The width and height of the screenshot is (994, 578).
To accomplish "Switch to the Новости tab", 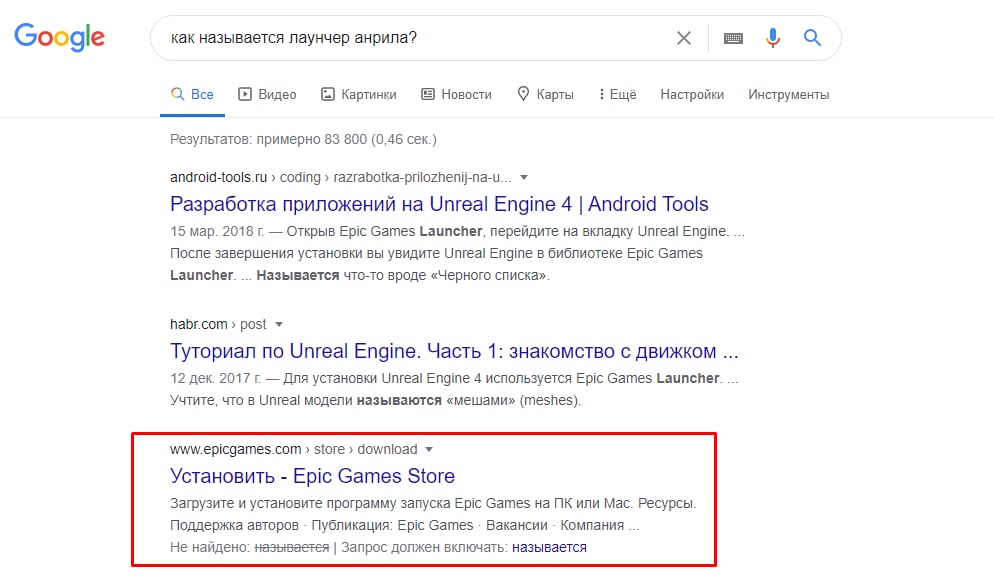I will [456, 94].
